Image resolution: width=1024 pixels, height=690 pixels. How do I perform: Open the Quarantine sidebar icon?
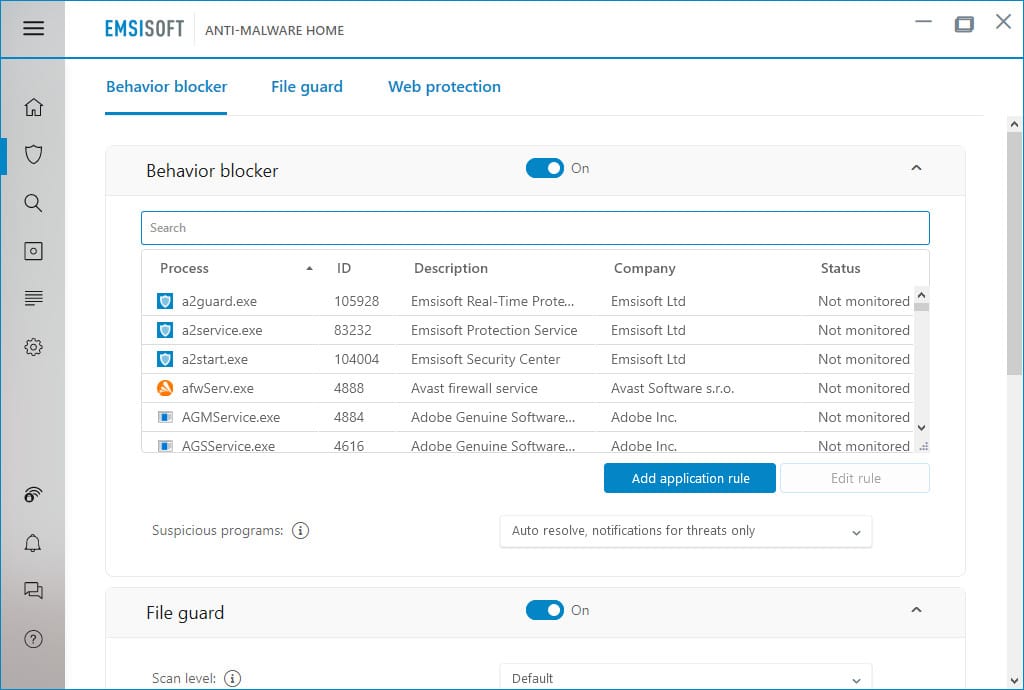point(33,251)
